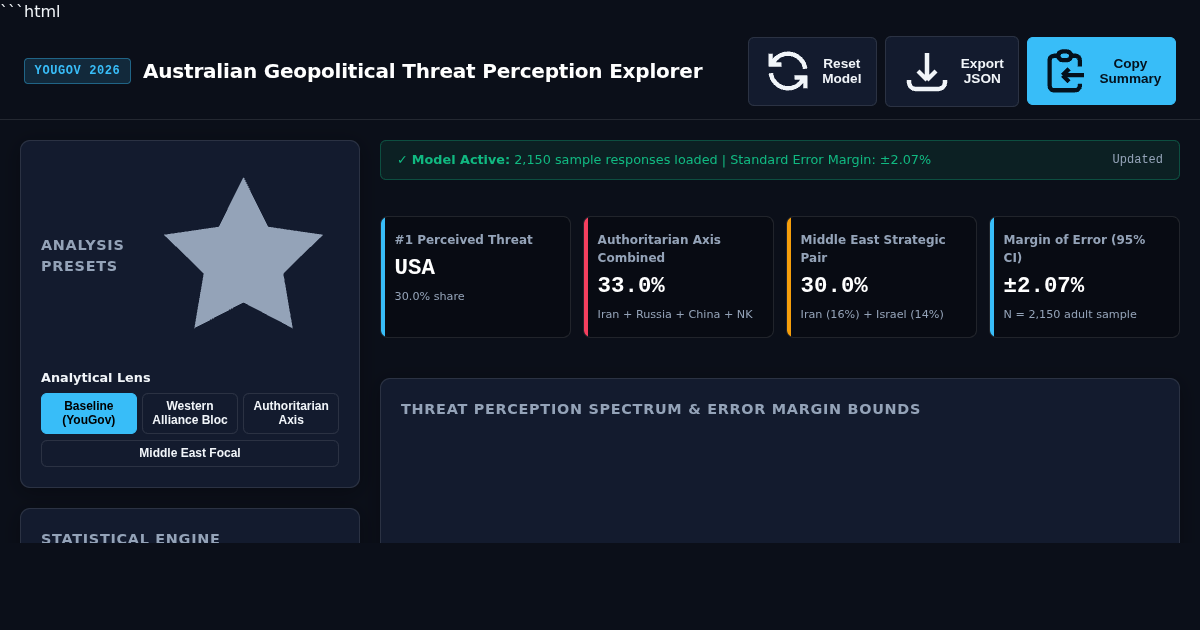Open the Middle East Strategic Pair card
Viewport: 1200px width, 630px height.
point(881,277)
